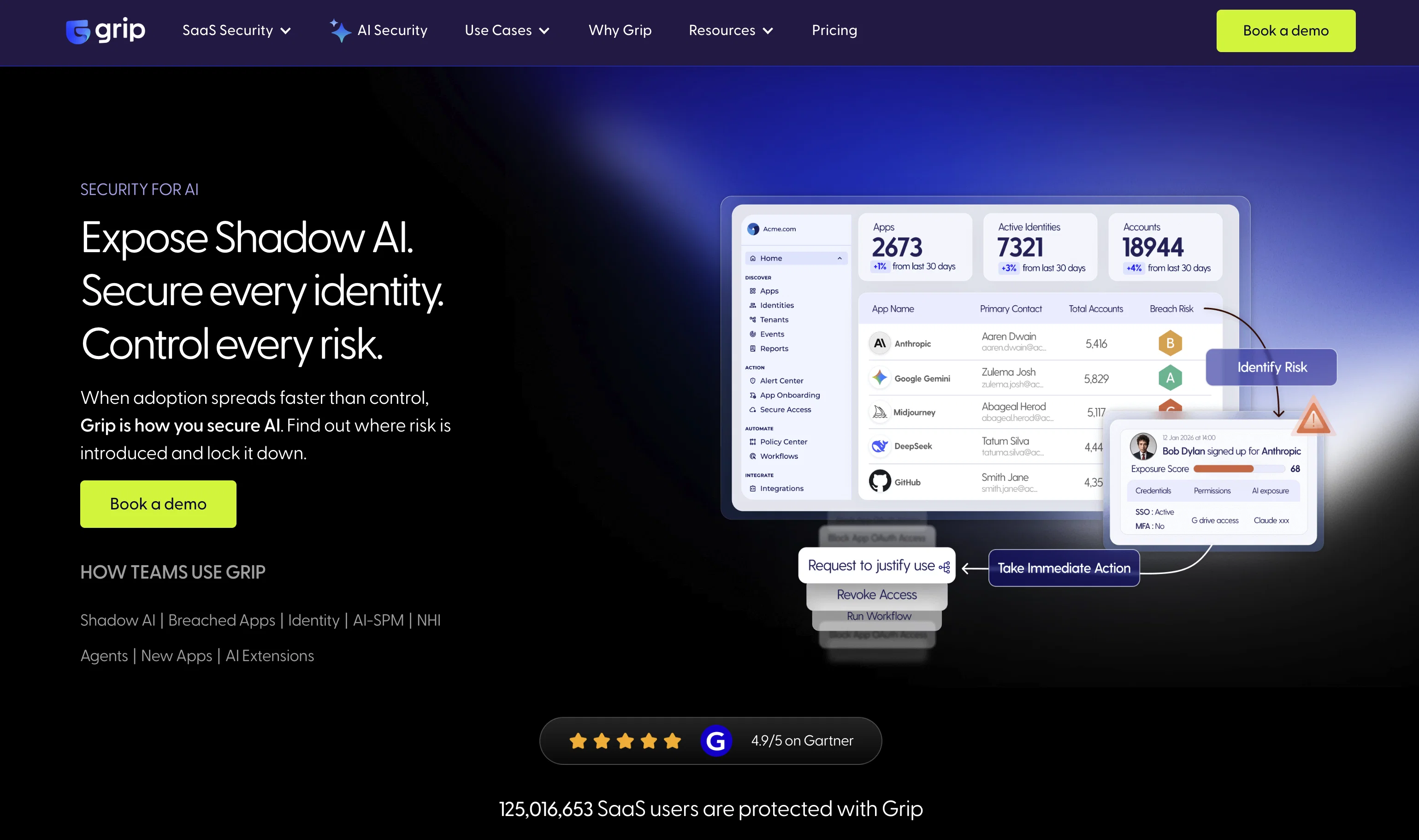Click the Identities people icon in the sidebar
This screenshot has width=1419, height=840.
(x=753, y=306)
